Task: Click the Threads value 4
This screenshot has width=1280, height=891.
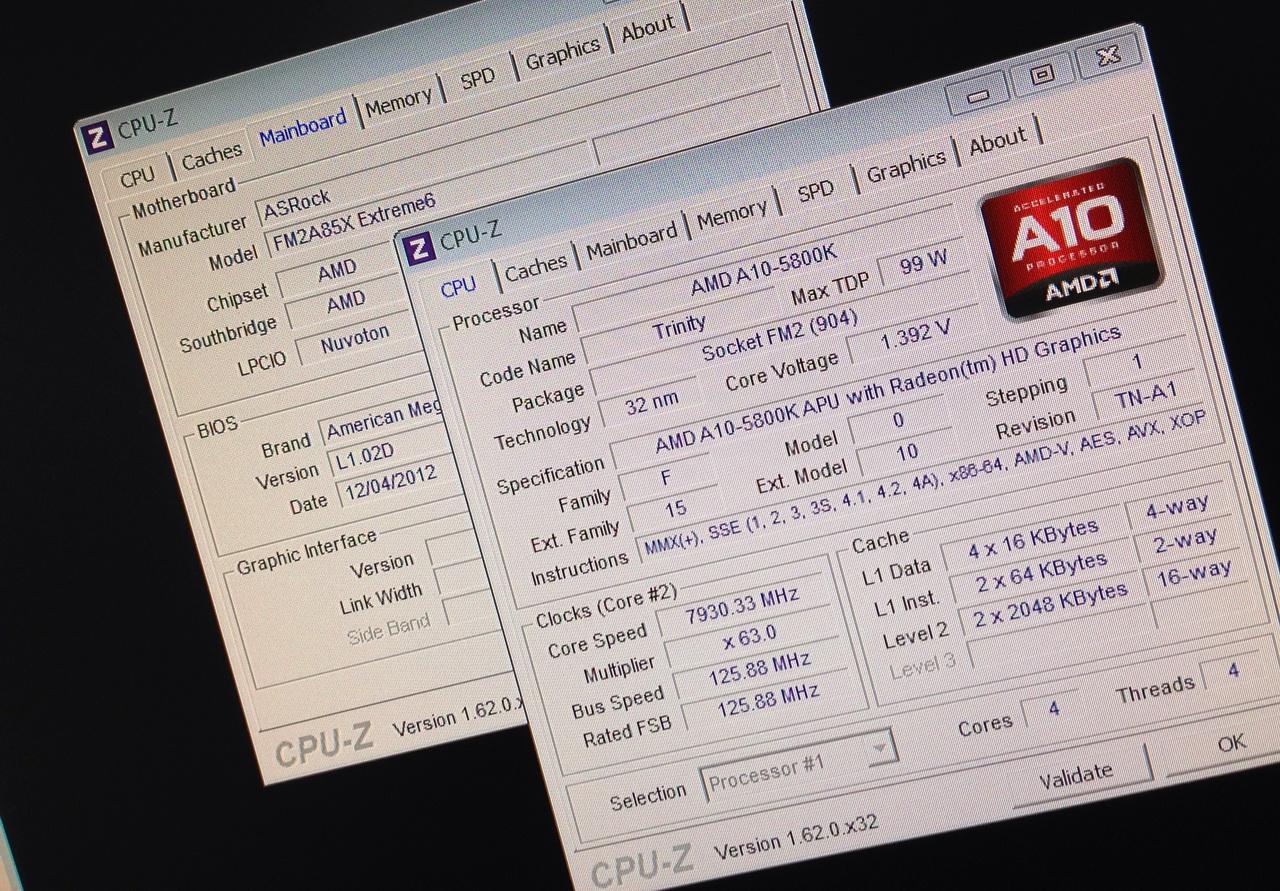Action: [1232, 671]
